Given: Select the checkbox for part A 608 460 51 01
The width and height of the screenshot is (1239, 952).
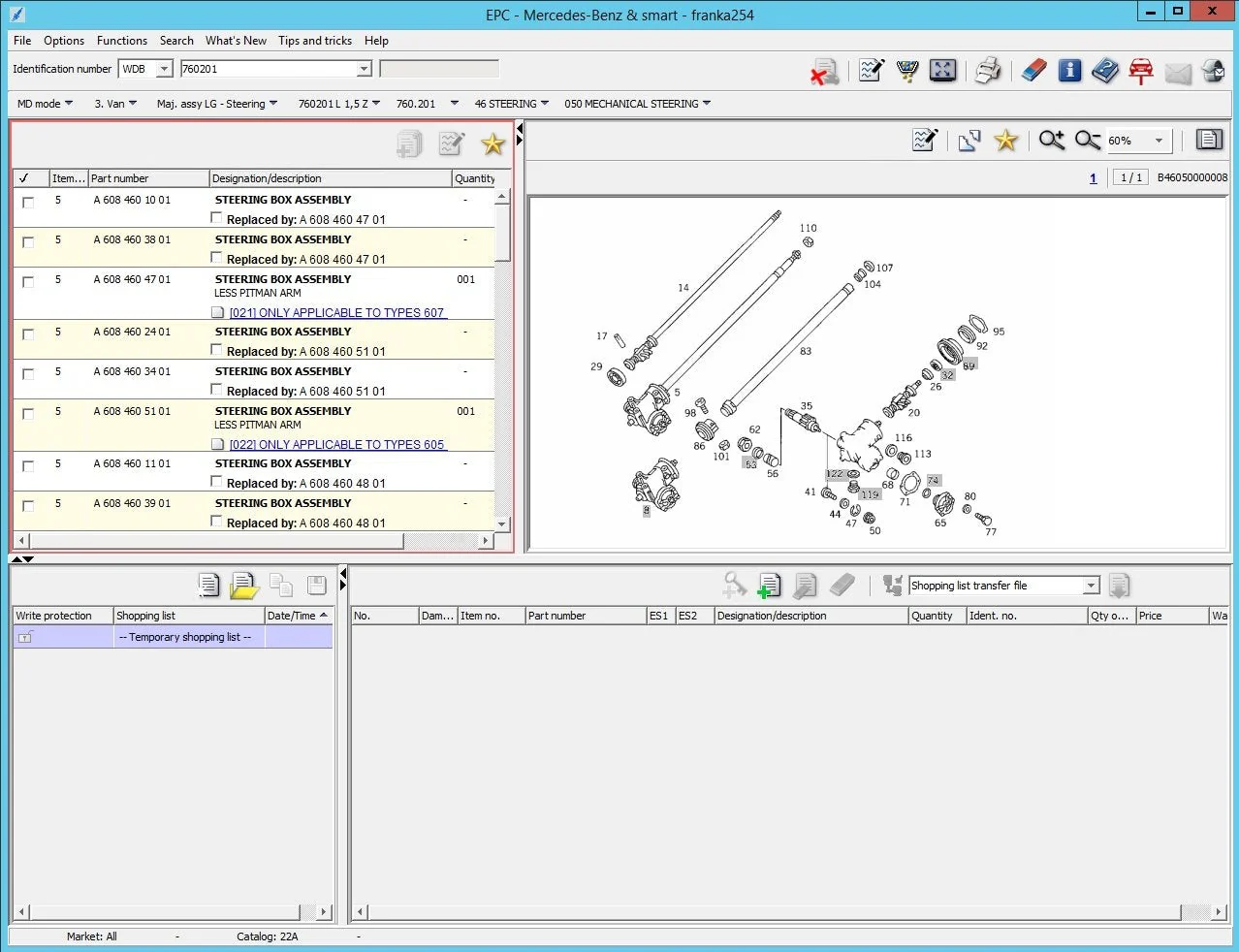Looking at the screenshot, I should (28, 414).
